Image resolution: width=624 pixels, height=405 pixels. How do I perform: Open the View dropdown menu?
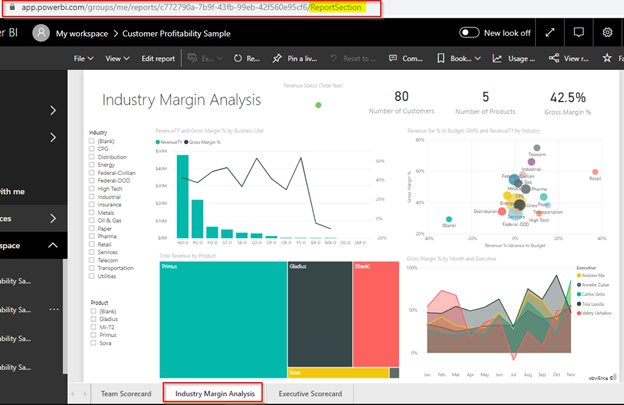click(117, 58)
